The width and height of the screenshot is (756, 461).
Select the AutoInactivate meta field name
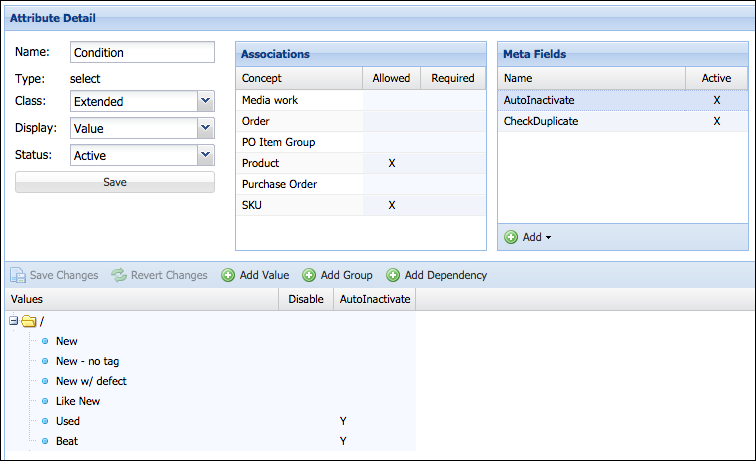[x=539, y=100]
